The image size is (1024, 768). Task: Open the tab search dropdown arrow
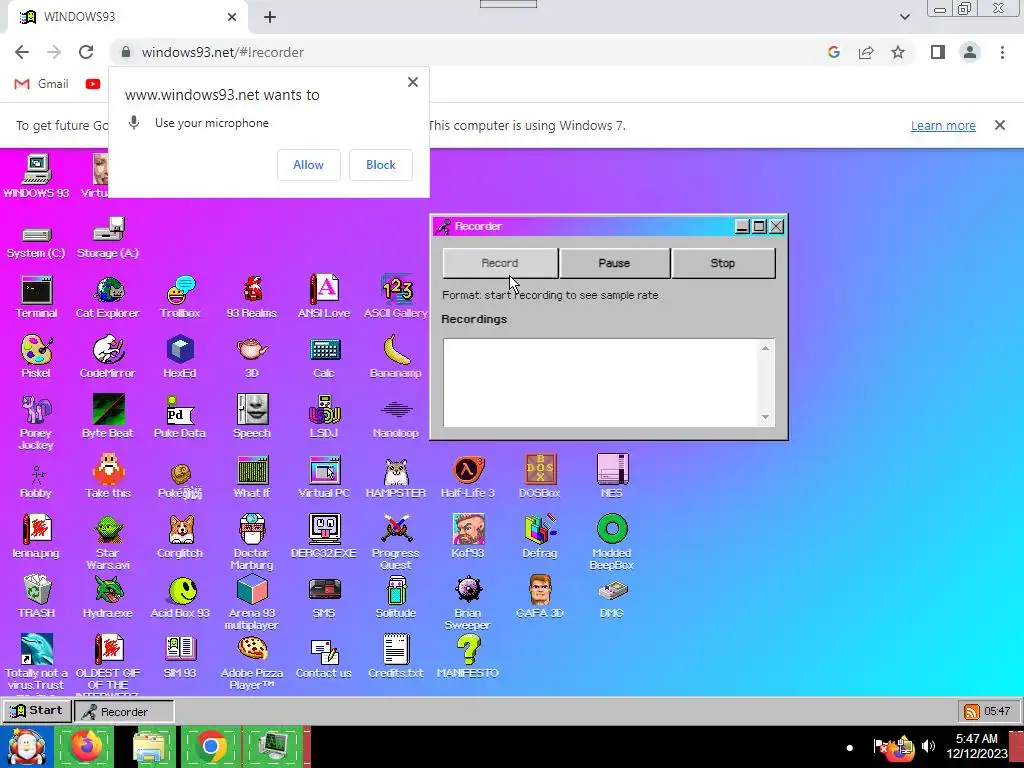[904, 17]
